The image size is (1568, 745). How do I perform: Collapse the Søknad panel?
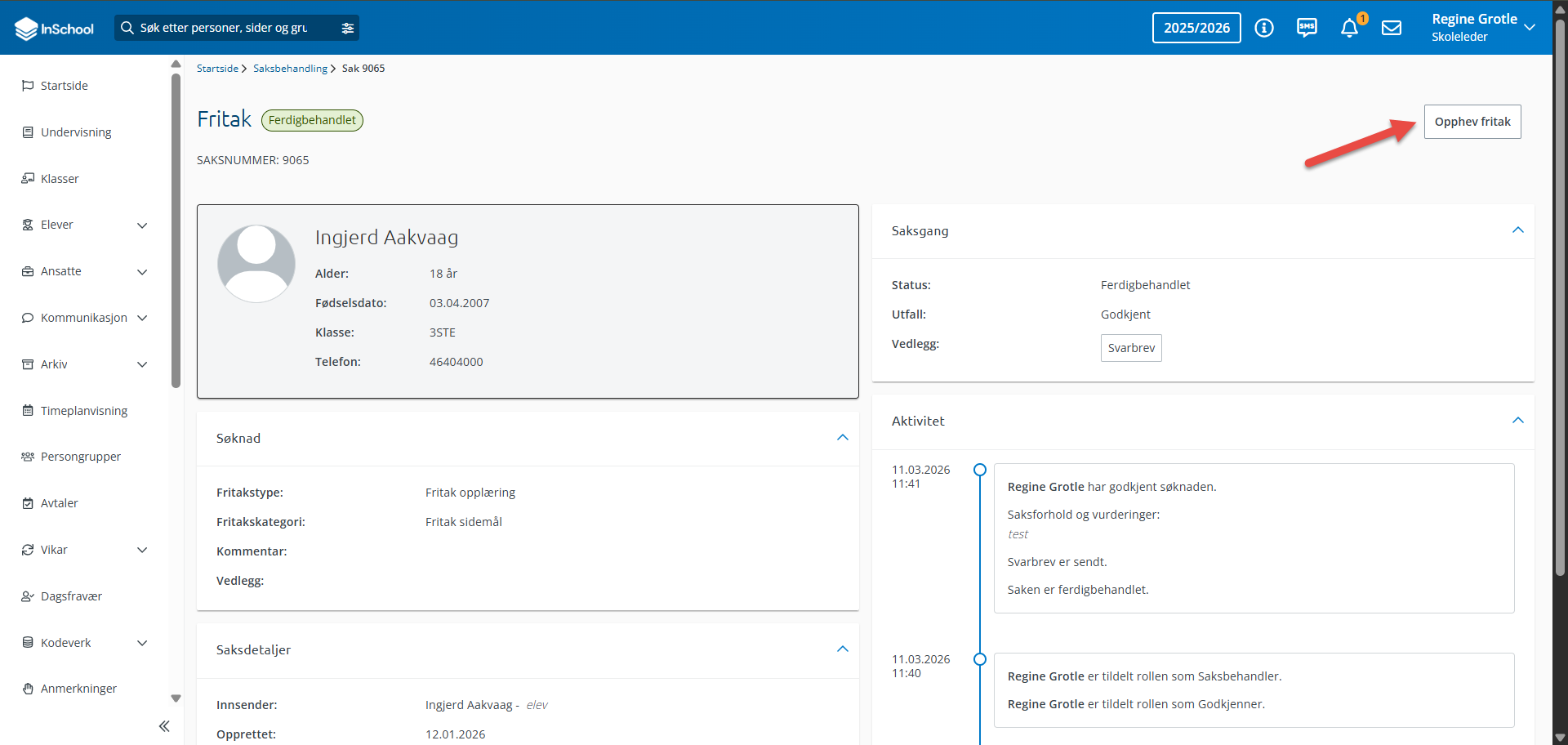click(843, 438)
